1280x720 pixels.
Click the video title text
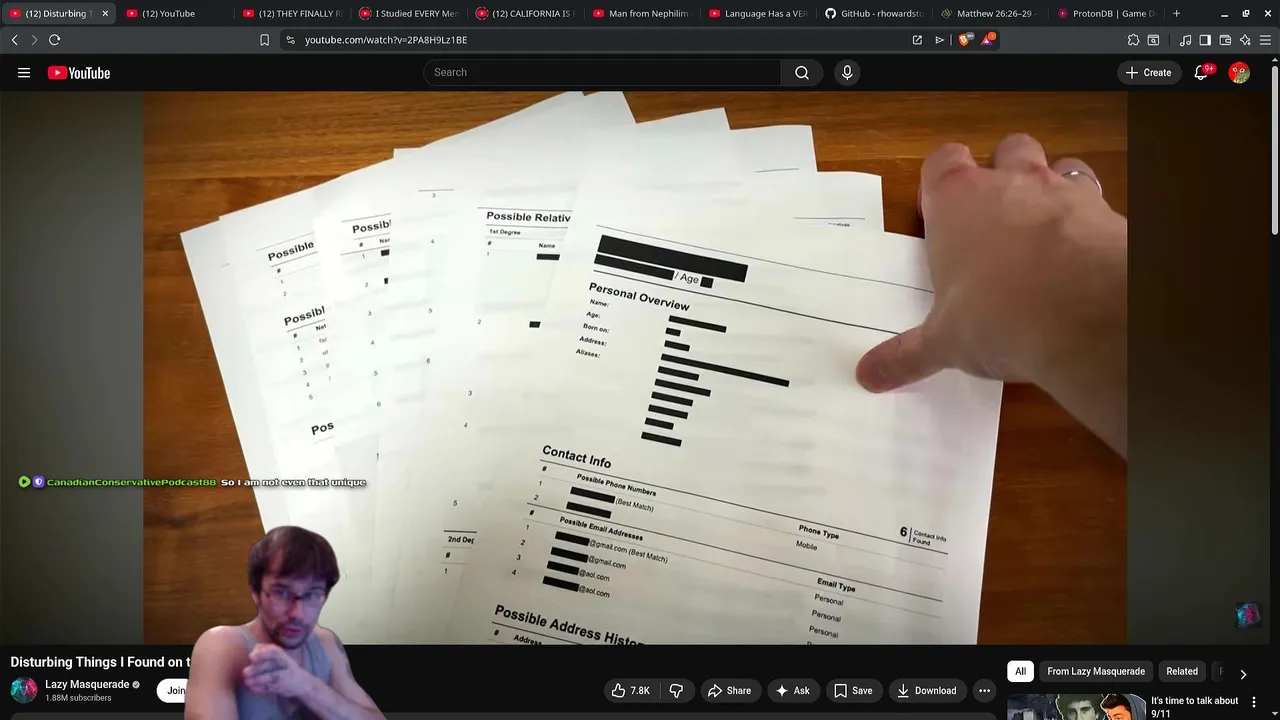pos(100,662)
